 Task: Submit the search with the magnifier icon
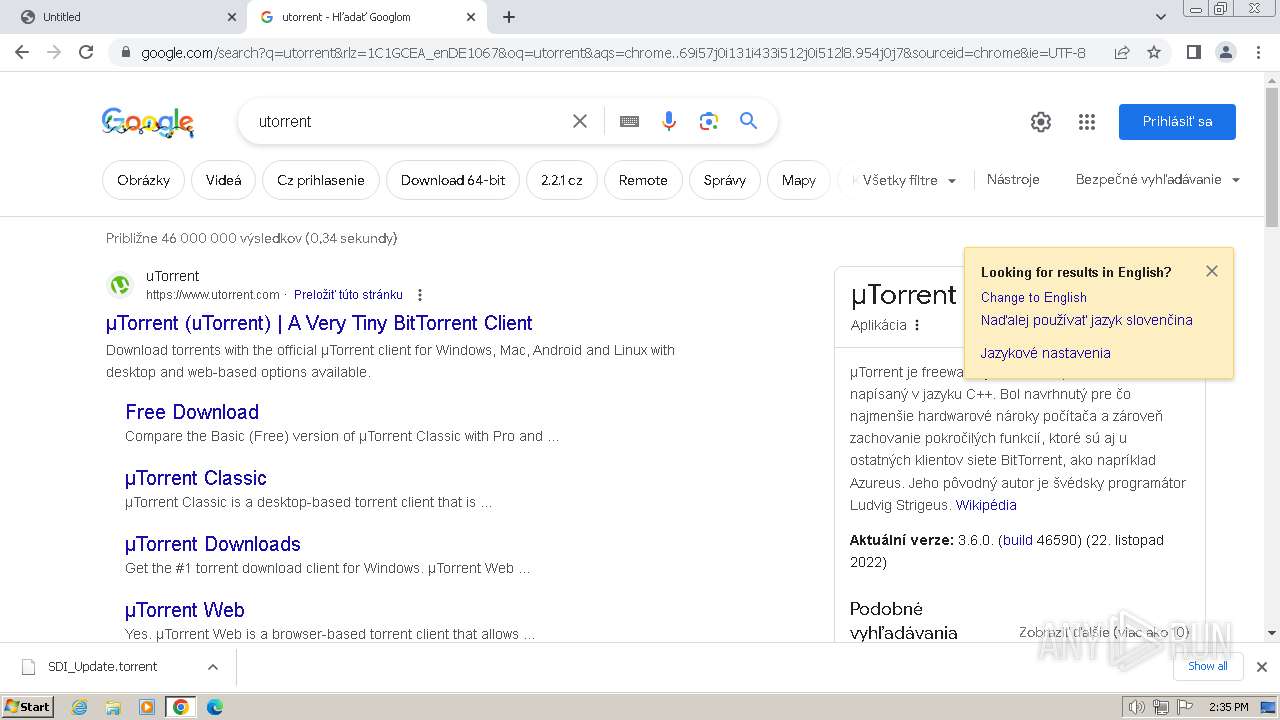pos(748,121)
